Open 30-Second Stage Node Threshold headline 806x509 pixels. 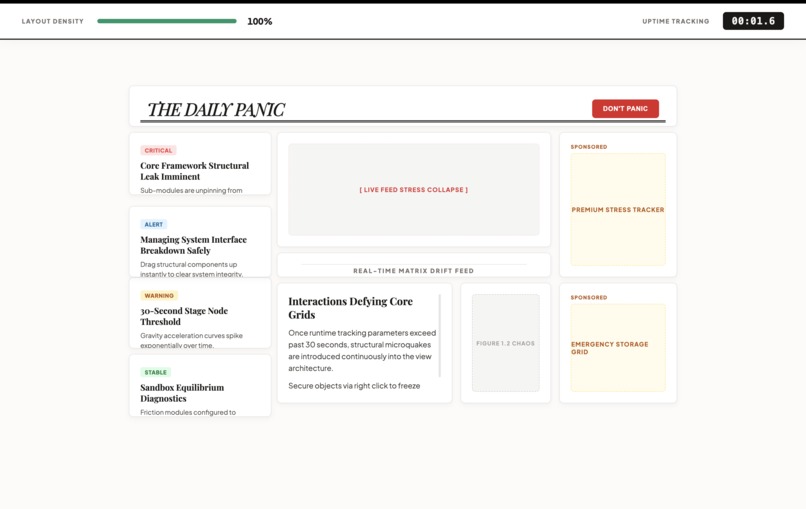[x=184, y=316]
